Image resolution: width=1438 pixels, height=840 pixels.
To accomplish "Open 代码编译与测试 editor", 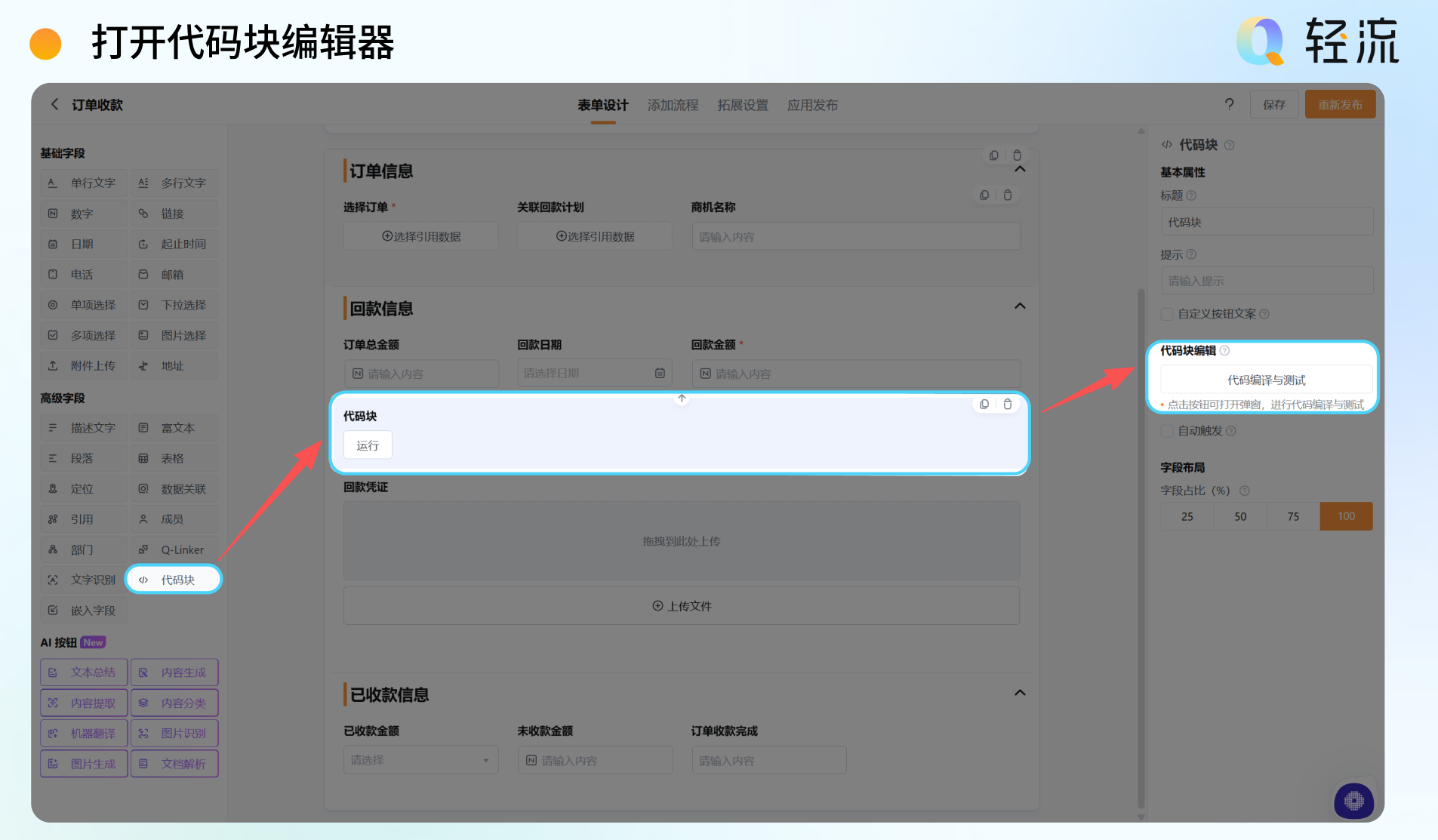I will coord(1267,380).
